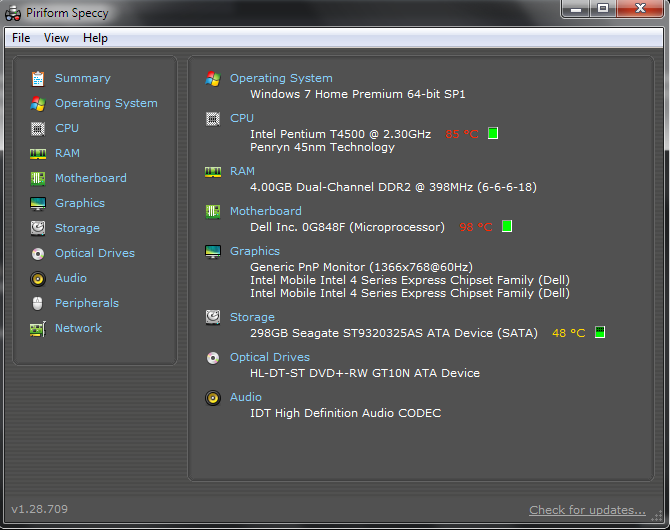Click the green storage temperature indicator square

[x=600, y=332]
